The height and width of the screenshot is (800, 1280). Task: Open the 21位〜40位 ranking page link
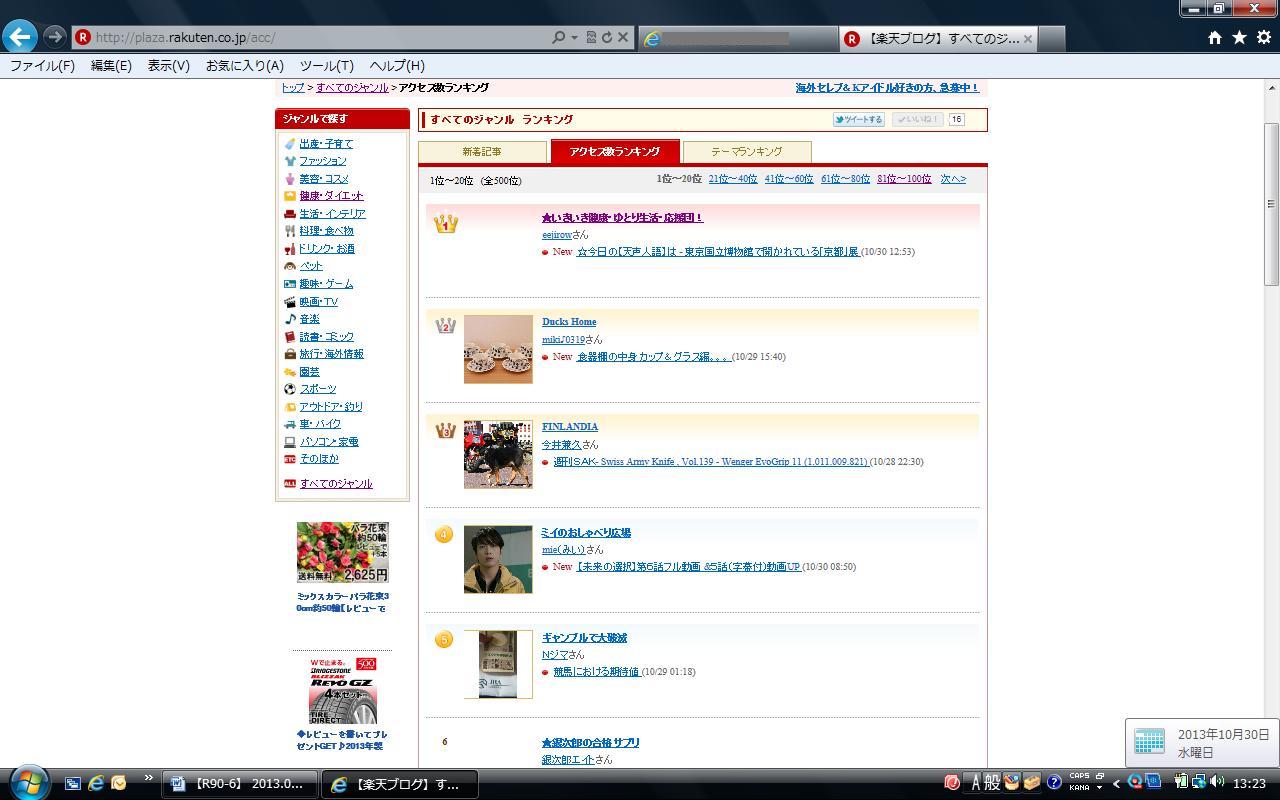coord(732,179)
